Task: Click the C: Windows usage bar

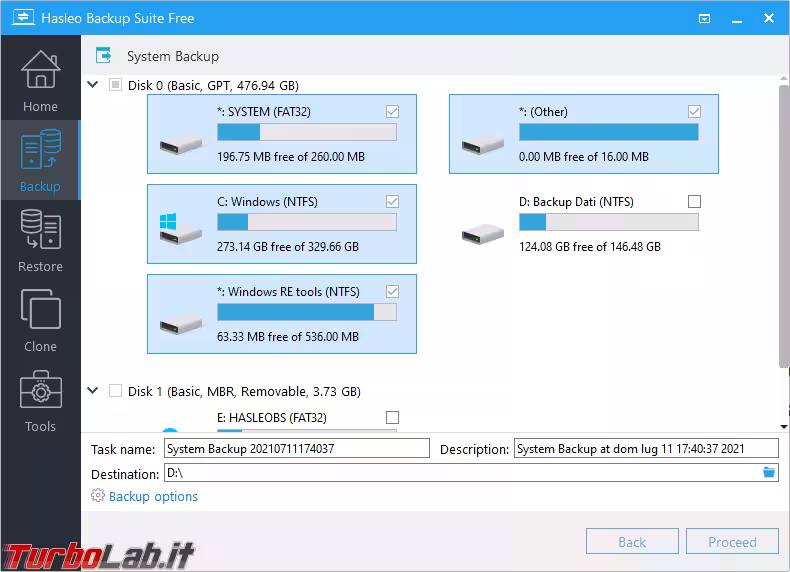Action: 307,222
